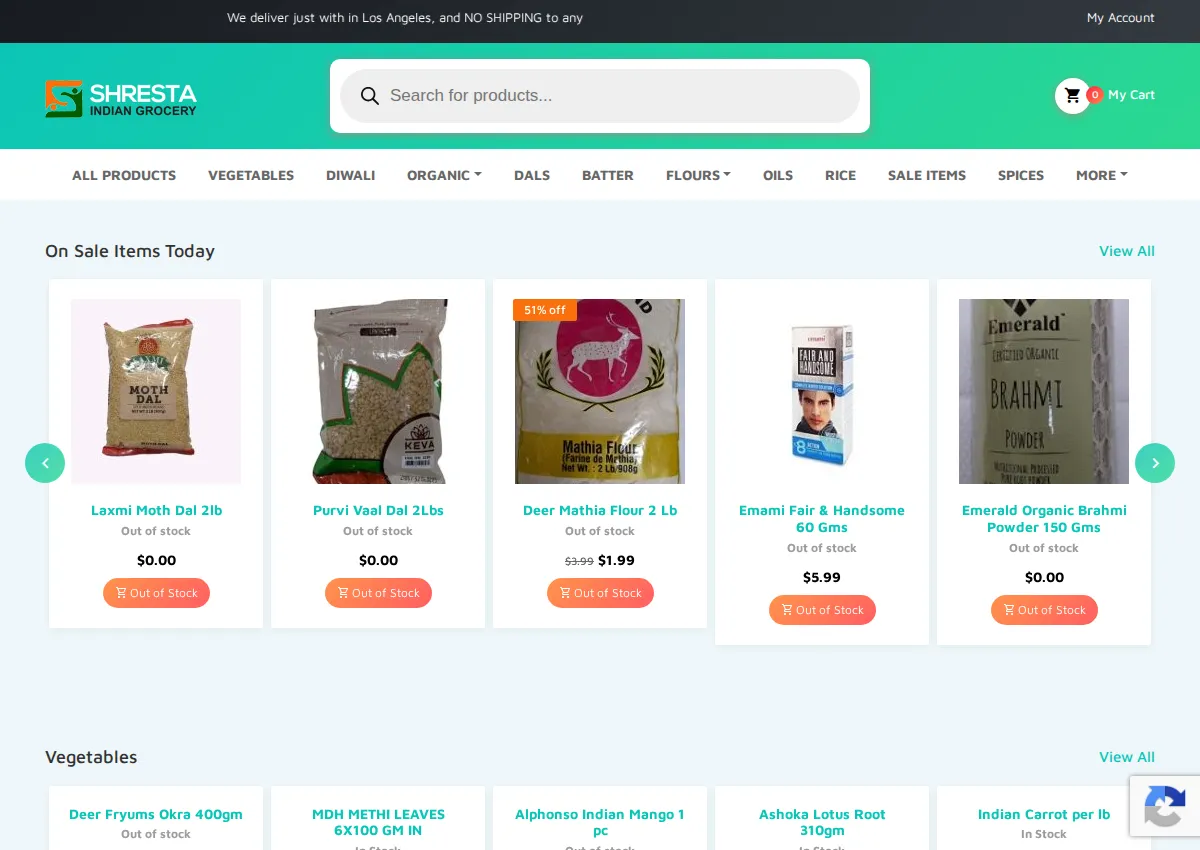Viewport: 1200px width, 850px height.
Task: Open My Cart link
Action: click(1131, 95)
